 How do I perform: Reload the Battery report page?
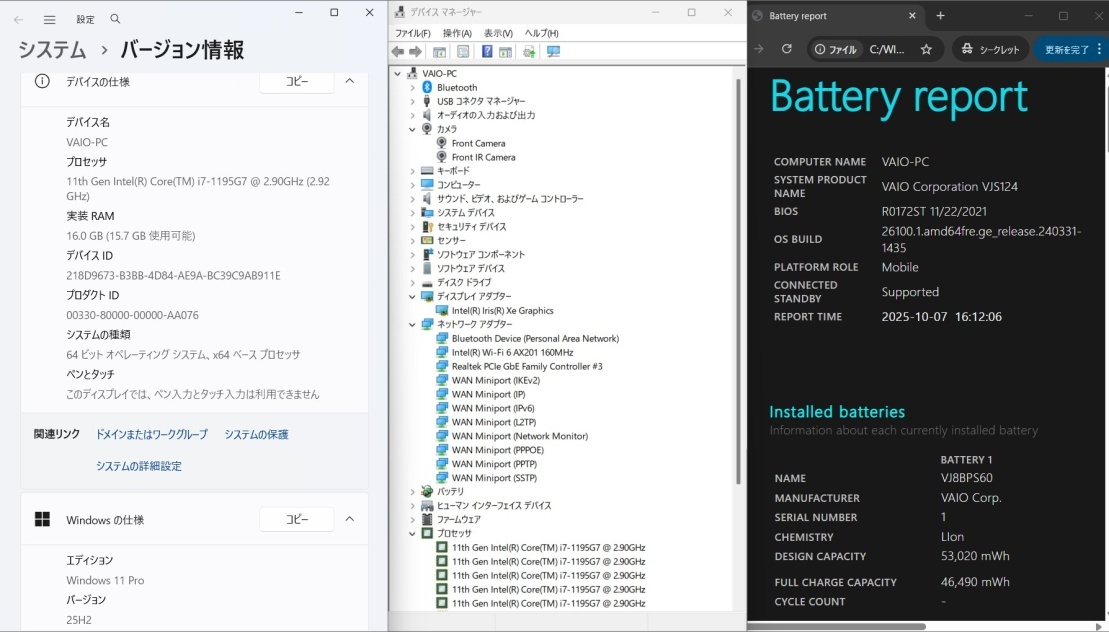click(x=787, y=49)
